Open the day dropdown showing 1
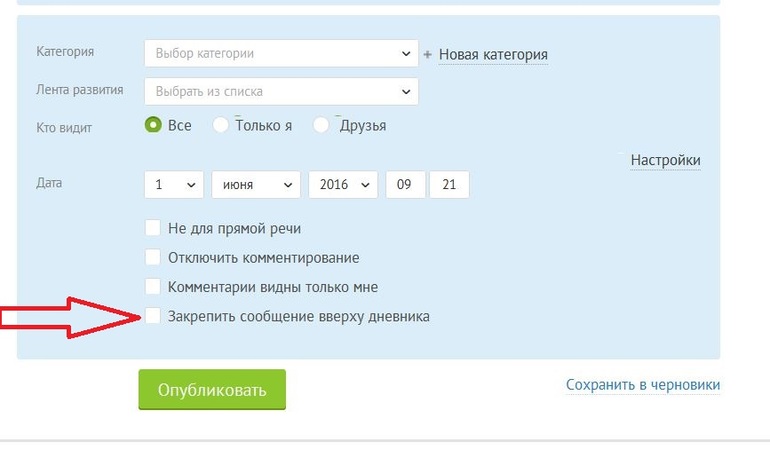The image size is (770, 450). 174,185
